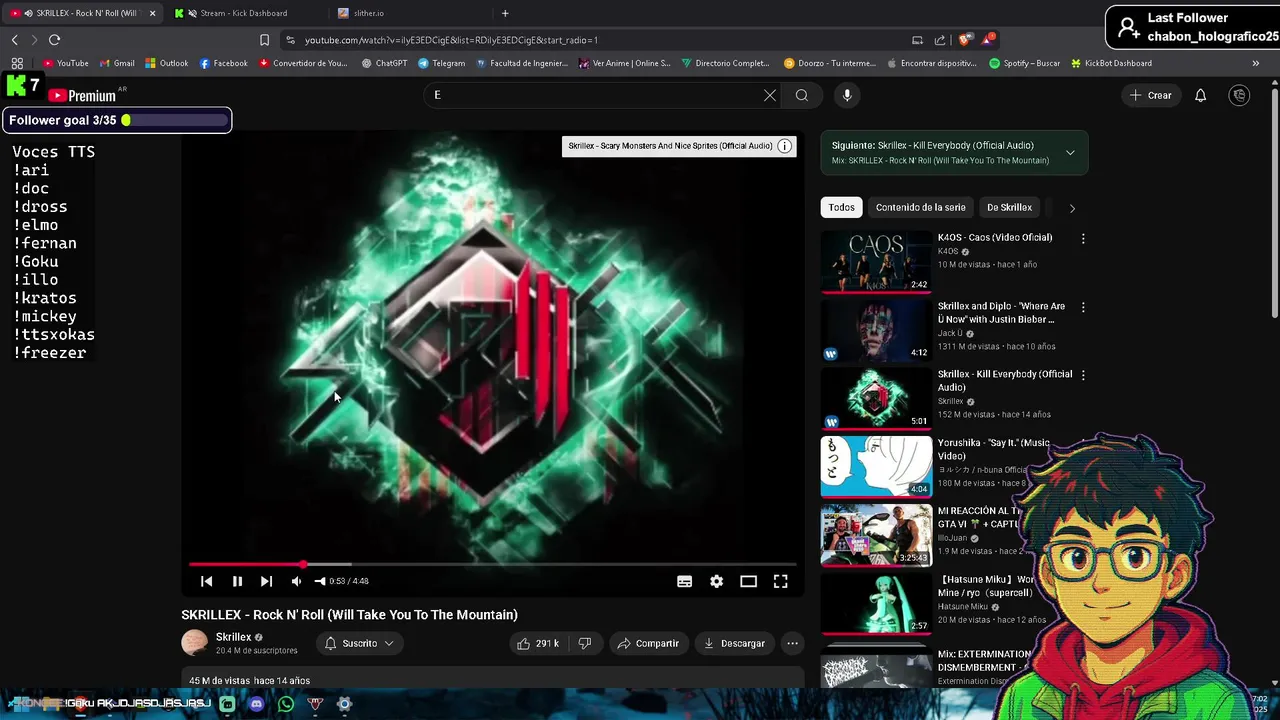Bookmark this page with the bookmark icon
This screenshot has width=1280, height=720.
(264, 40)
